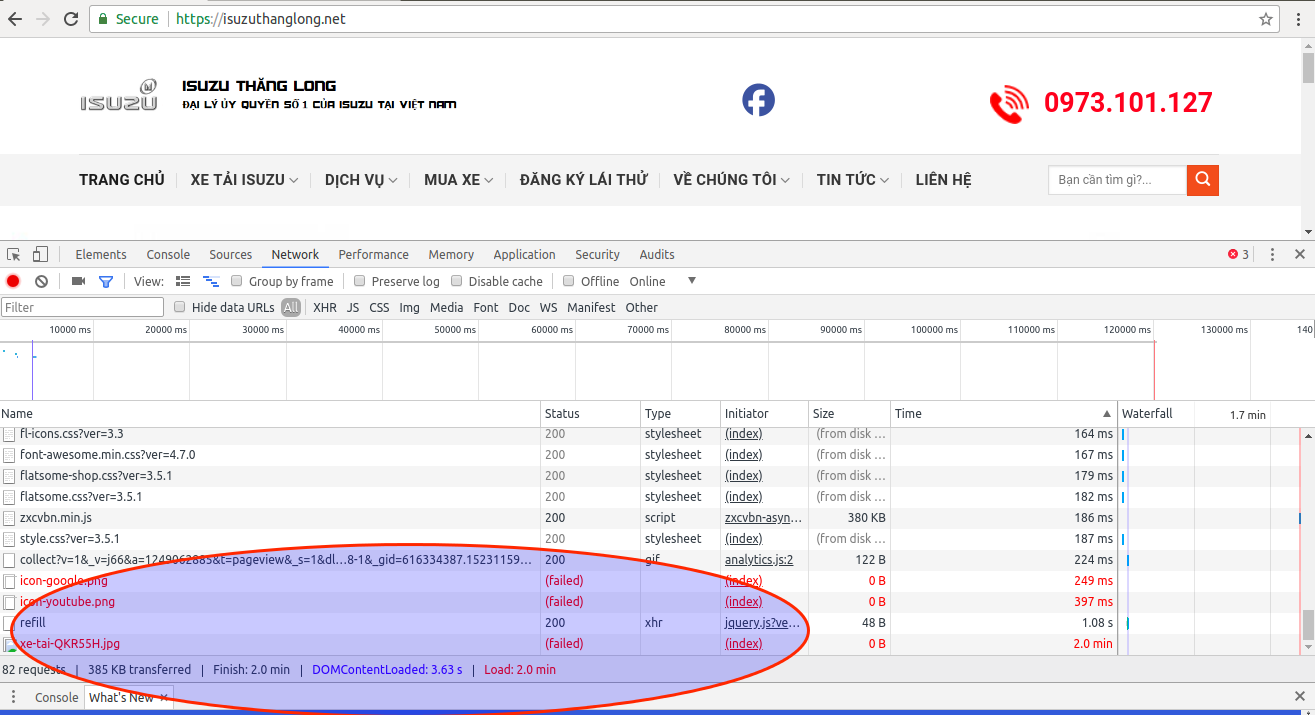Check the Preserve log option
Viewport: 1315px width, 715px height.
pos(360,281)
